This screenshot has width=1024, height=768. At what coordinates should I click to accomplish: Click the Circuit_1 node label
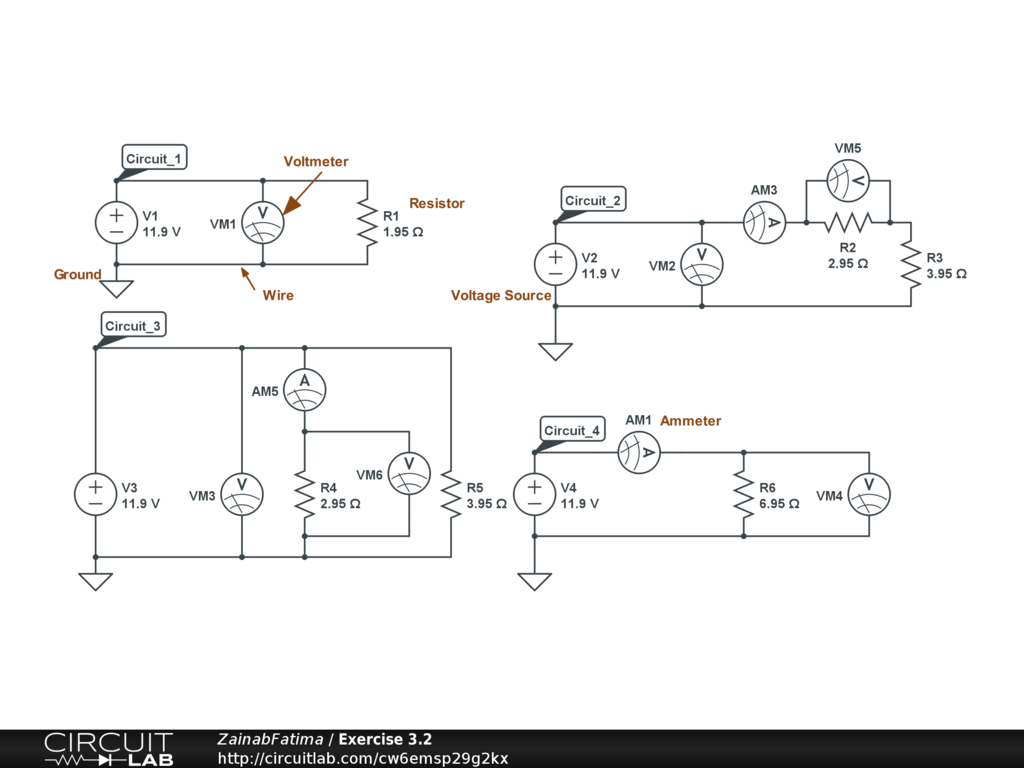[x=155, y=158]
